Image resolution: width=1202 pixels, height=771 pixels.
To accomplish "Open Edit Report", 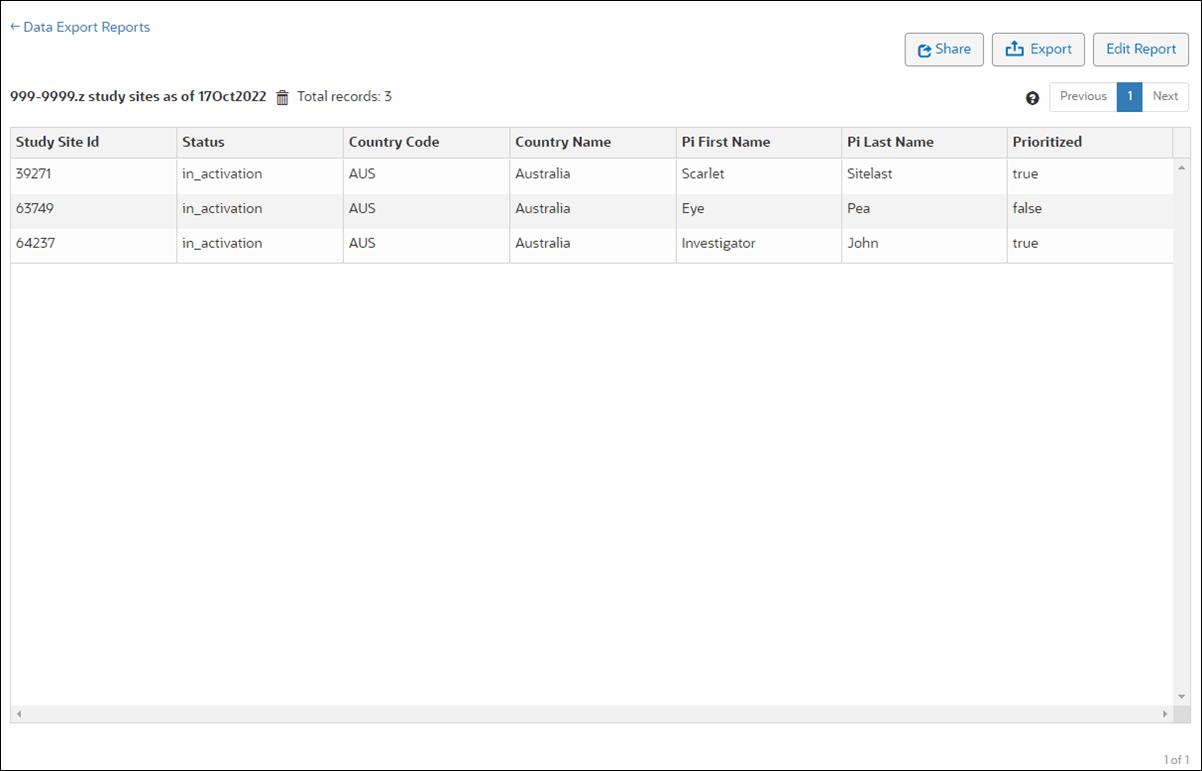I will (x=1140, y=49).
